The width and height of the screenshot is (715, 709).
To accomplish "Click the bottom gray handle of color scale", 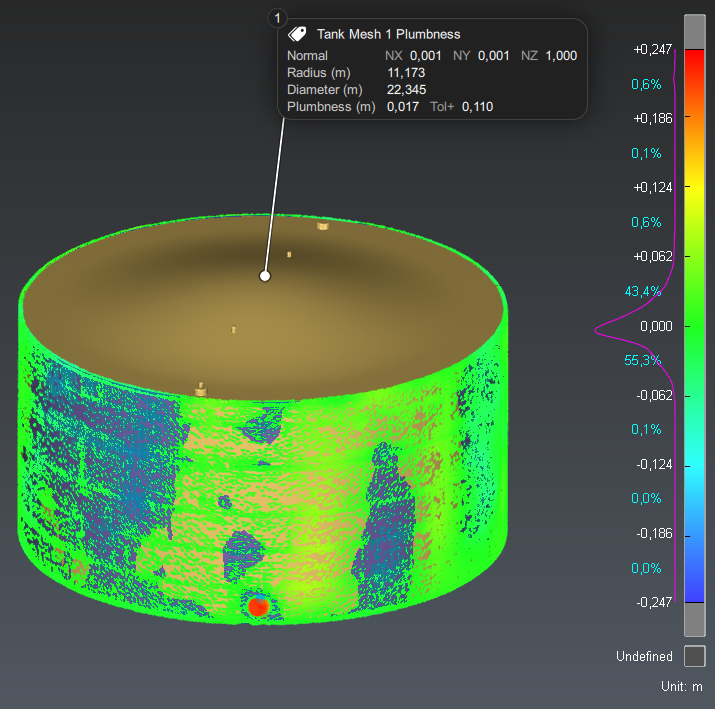I will tap(694, 619).
